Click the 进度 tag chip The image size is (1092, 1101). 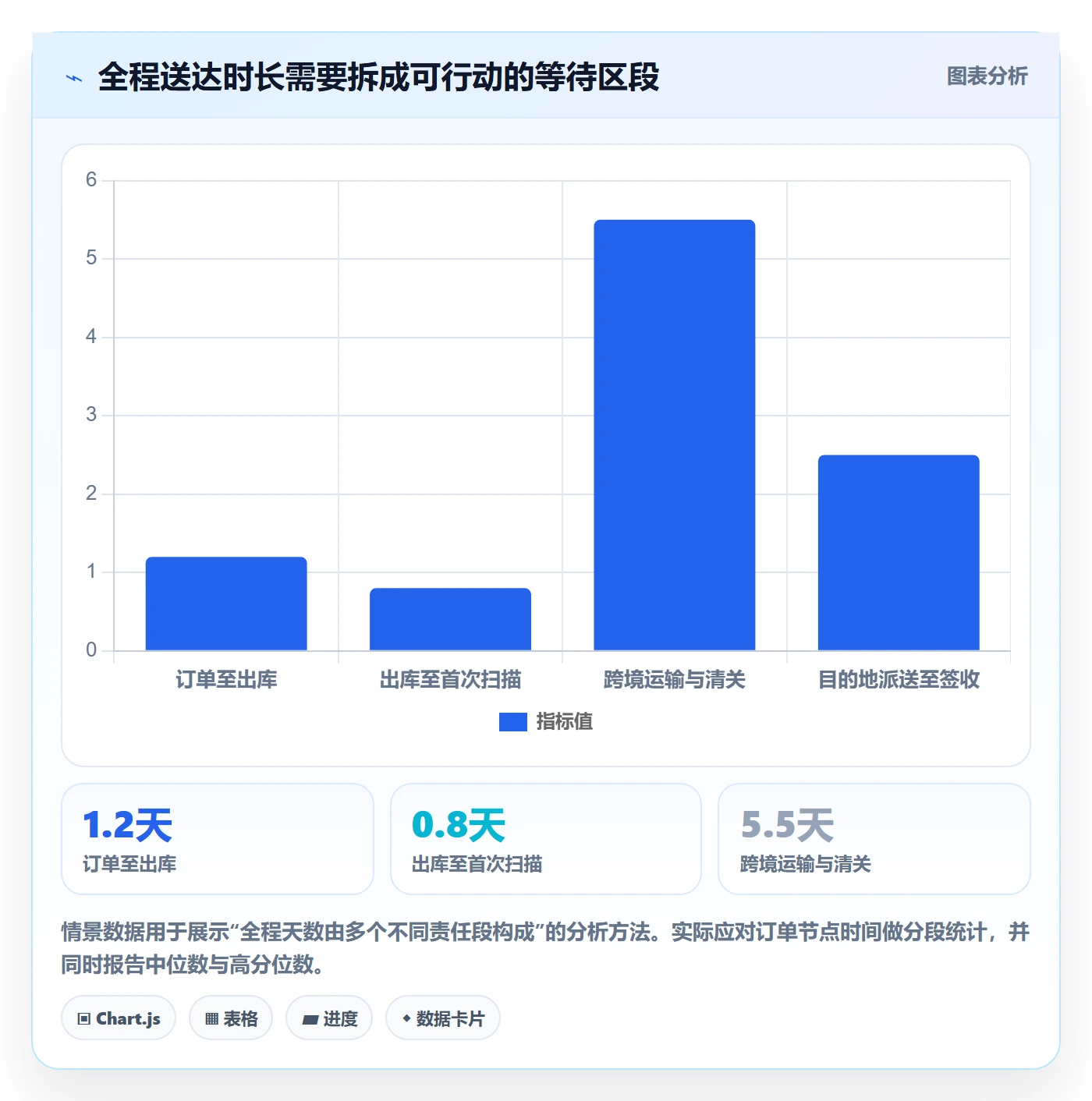(329, 1018)
